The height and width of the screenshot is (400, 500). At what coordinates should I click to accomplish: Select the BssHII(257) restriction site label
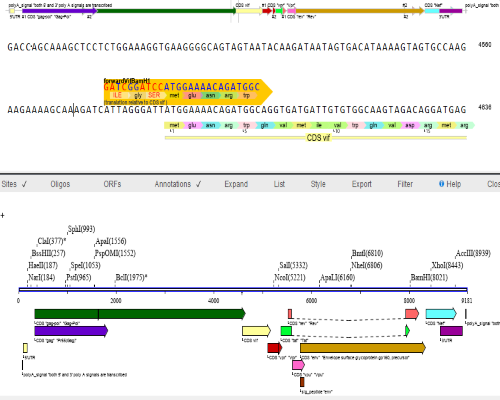click(48, 253)
